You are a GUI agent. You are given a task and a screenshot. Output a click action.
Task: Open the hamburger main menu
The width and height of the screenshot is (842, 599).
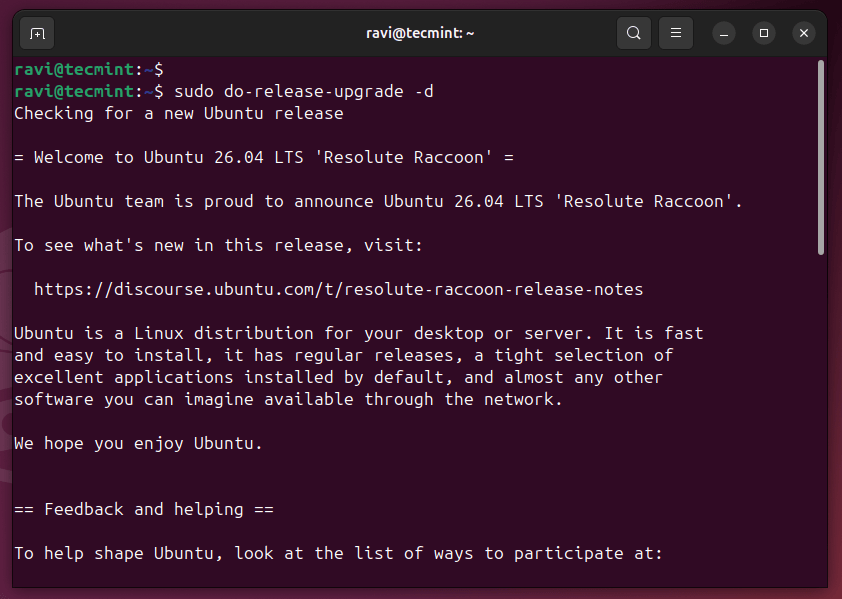(676, 33)
